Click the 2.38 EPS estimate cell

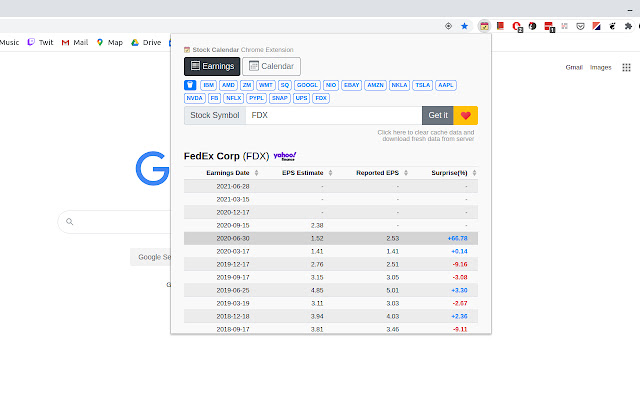coord(317,225)
